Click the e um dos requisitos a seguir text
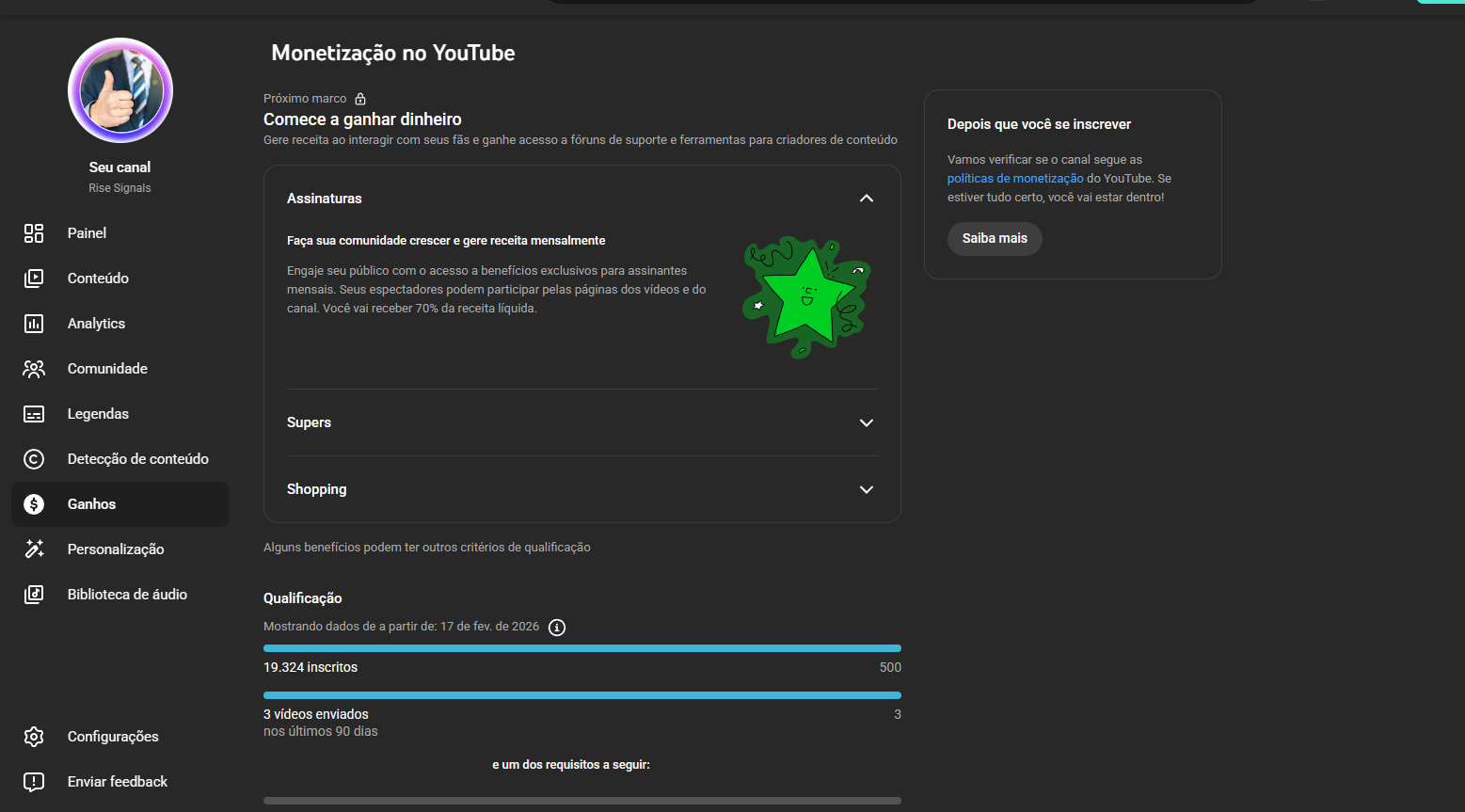1465x812 pixels. coord(571,765)
